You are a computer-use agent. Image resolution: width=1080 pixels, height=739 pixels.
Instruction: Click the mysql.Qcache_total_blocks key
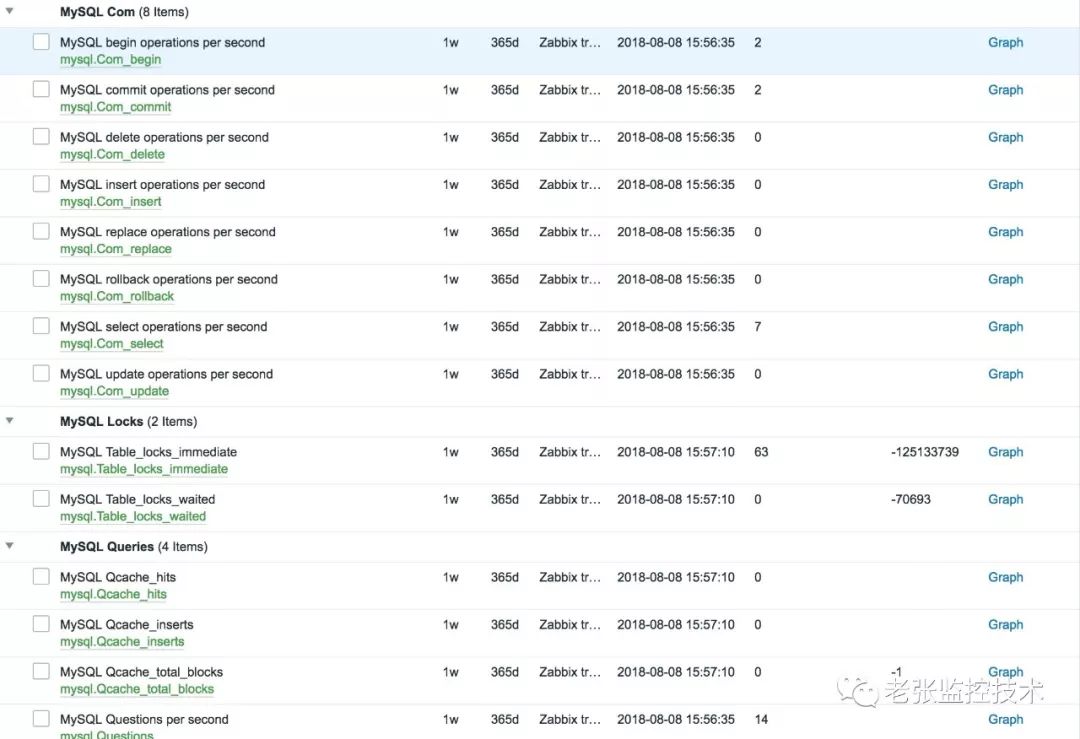coord(137,689)
